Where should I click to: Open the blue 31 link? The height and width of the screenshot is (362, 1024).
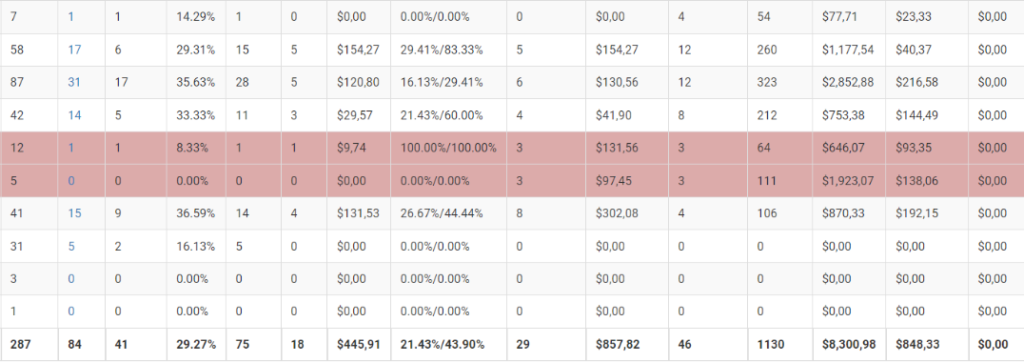tap(74, 82)
